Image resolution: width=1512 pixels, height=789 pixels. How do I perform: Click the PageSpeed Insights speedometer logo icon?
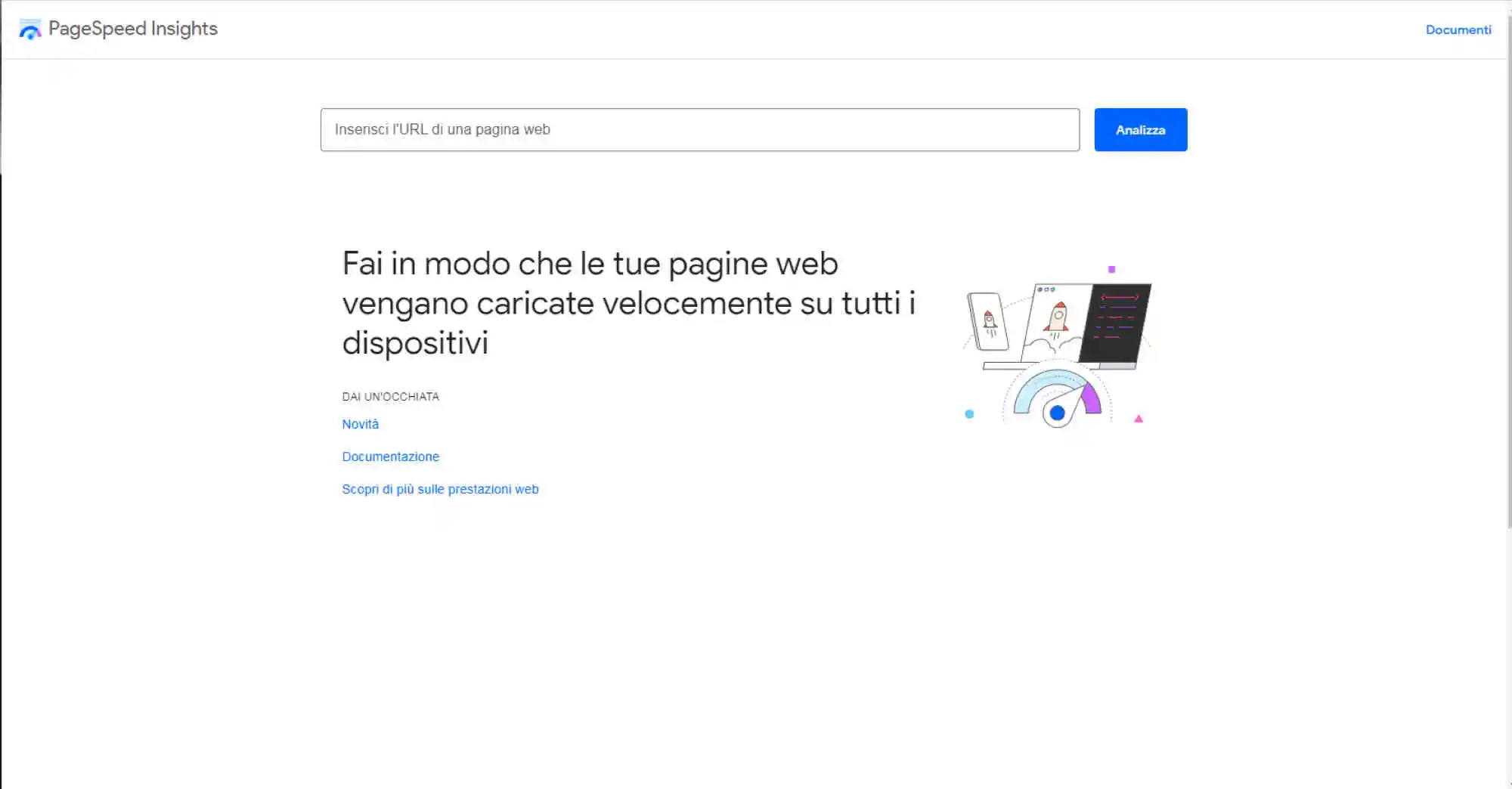tap(29, 29)
